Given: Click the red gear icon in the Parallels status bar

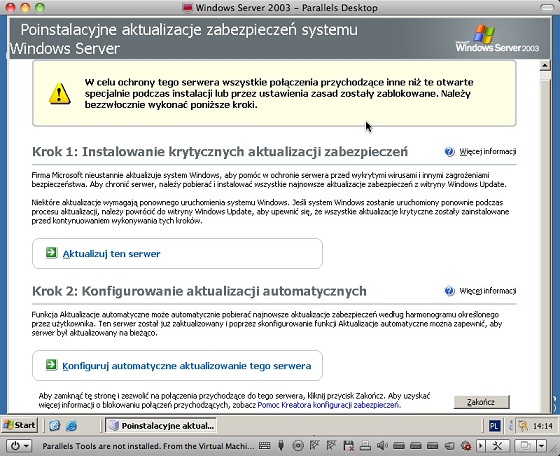Looking at the screenshot, I should (466, 446).
